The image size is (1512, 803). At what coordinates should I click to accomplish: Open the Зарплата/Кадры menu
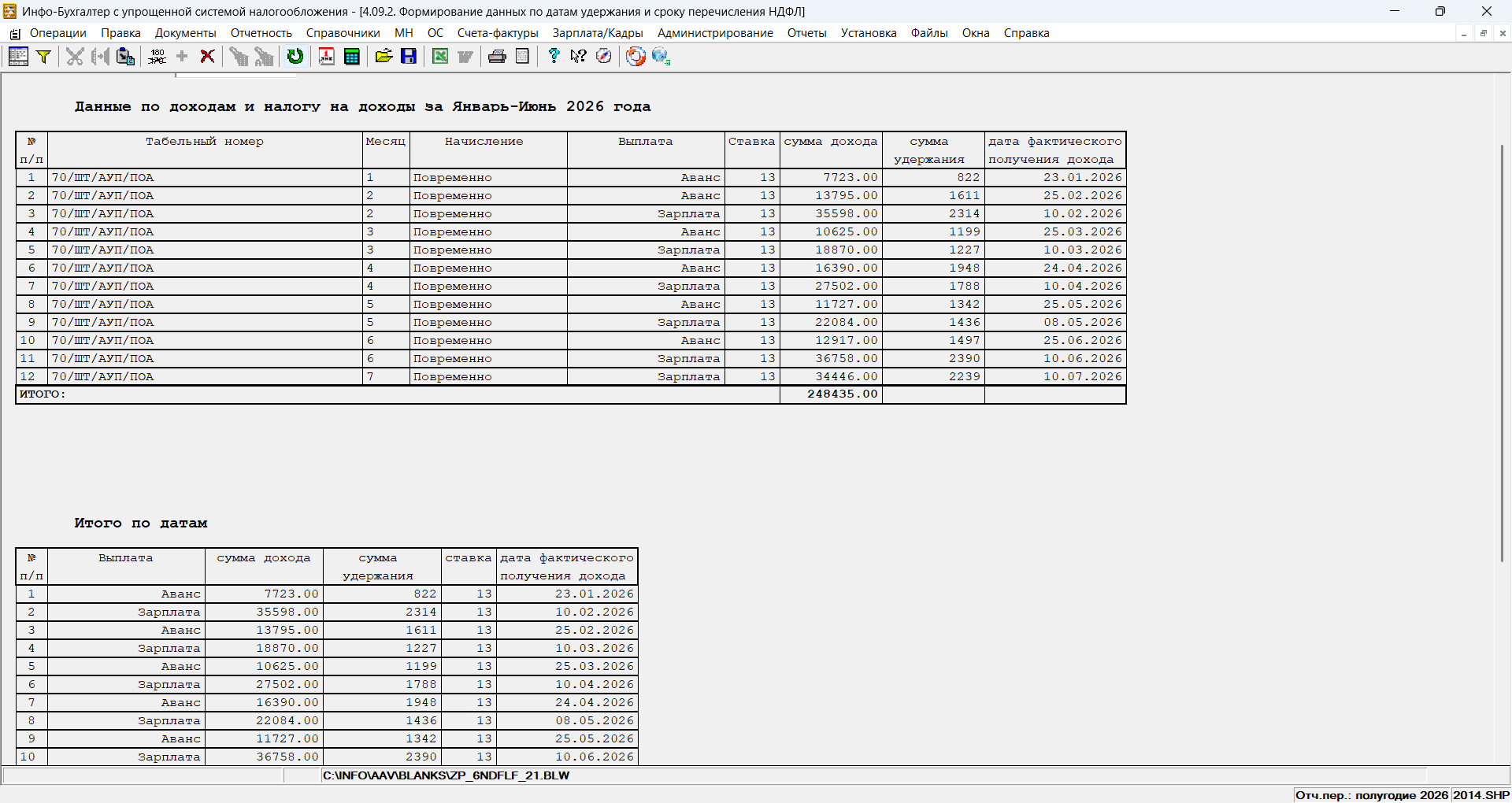coord(598,33)
